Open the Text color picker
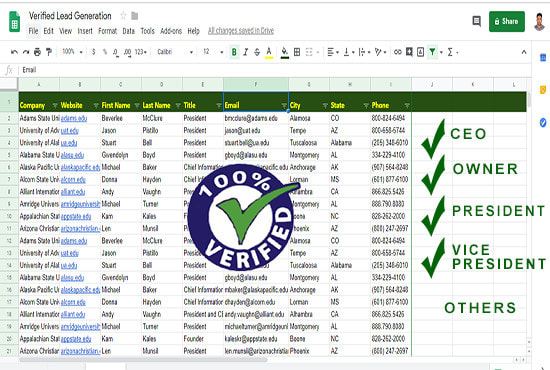This screenshot has width=550, height=370. (269, 52)
